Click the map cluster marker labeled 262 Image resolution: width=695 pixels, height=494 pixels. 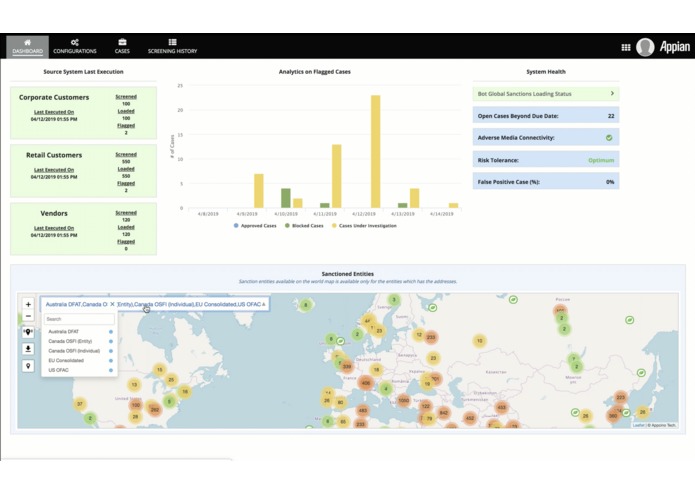click(155, 410)
